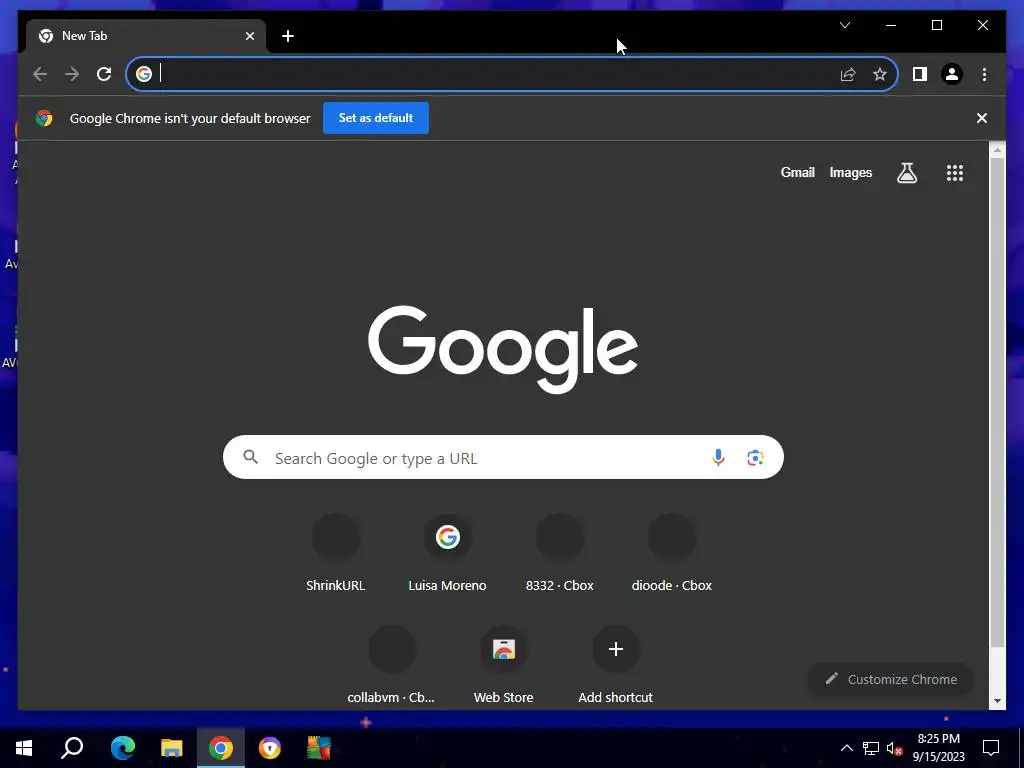This screenshot has width=1024, height=768.
Task: Close the New Tab tab
Action: (249, 36)
